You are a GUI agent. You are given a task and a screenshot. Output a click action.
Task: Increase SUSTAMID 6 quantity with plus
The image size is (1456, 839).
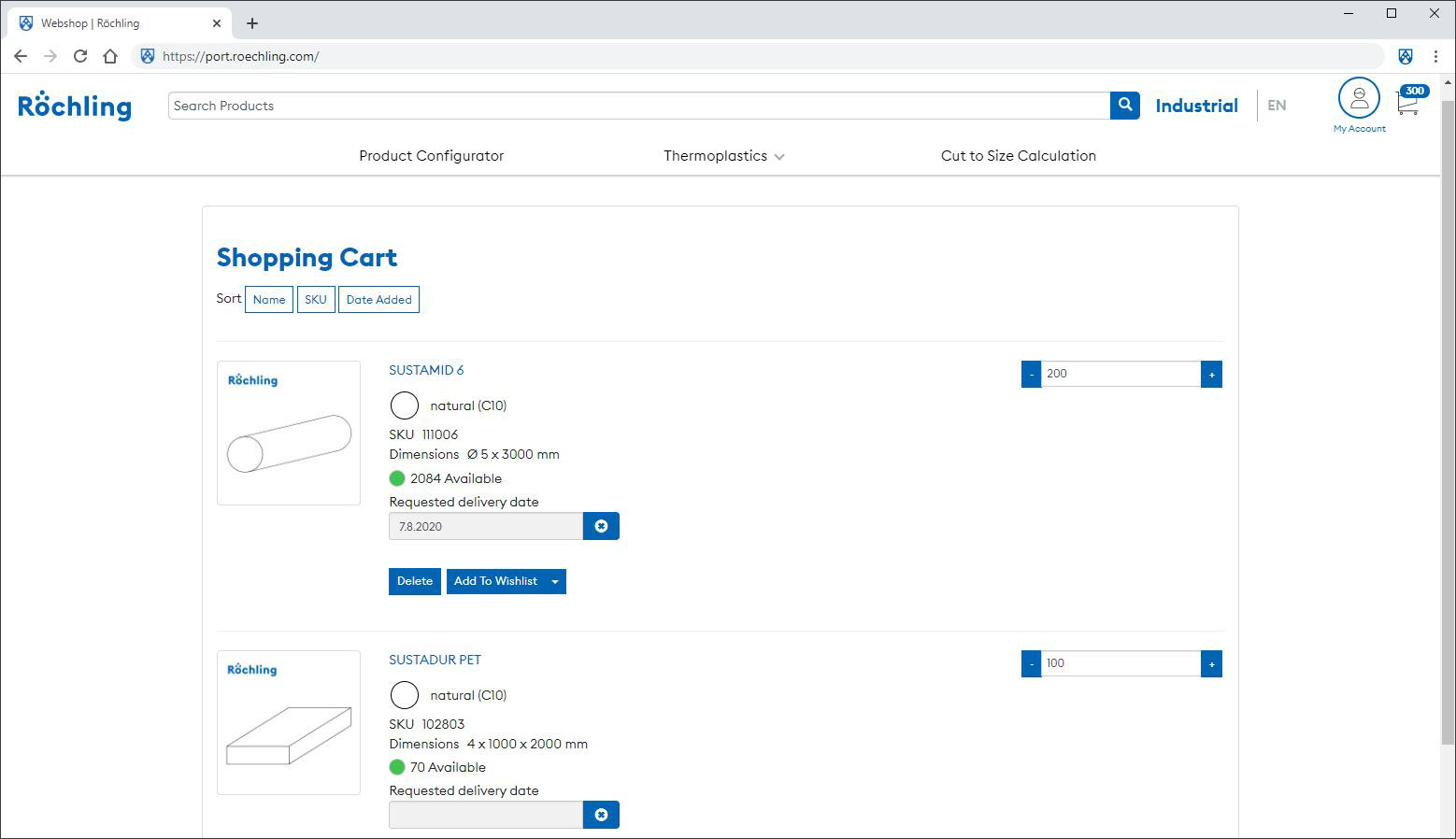click(1211, 375)
